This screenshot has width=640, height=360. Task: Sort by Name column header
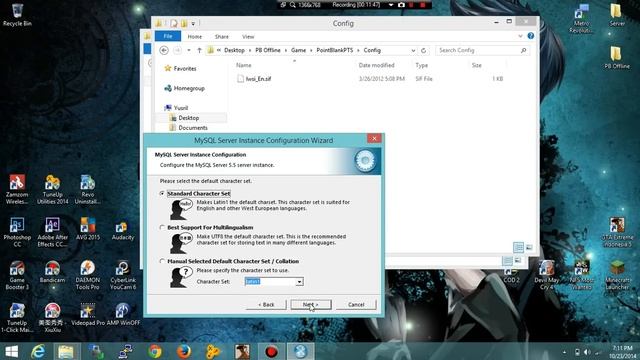[x=244, y=65]
